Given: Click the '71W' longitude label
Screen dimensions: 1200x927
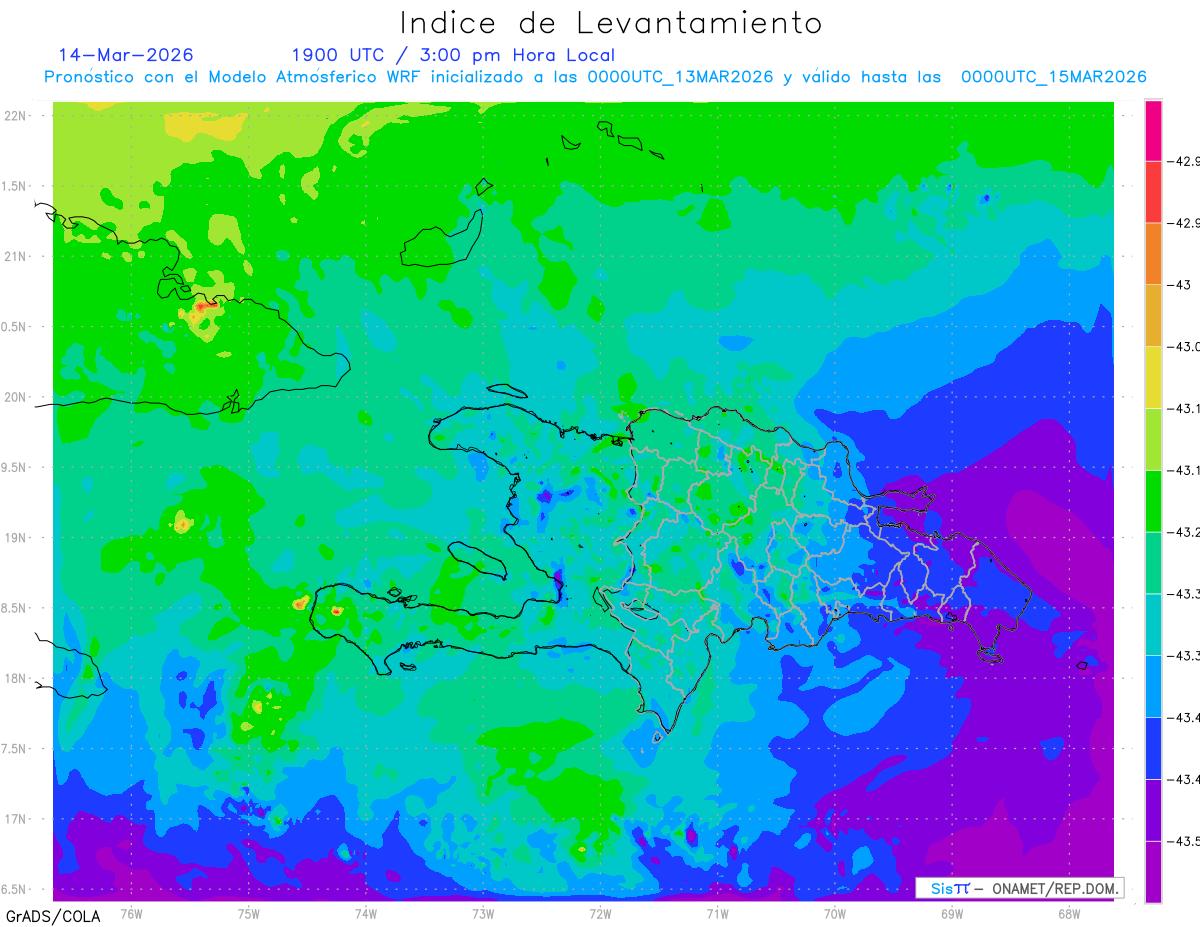Looking at the screenshot, I should pos(717,912).
